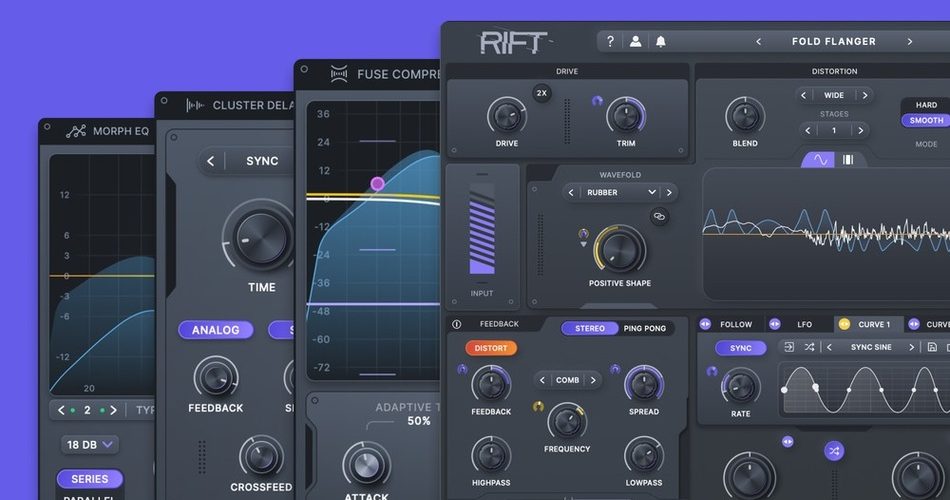Enable 2X oversampling in Drive section

[x=542, y=93]
